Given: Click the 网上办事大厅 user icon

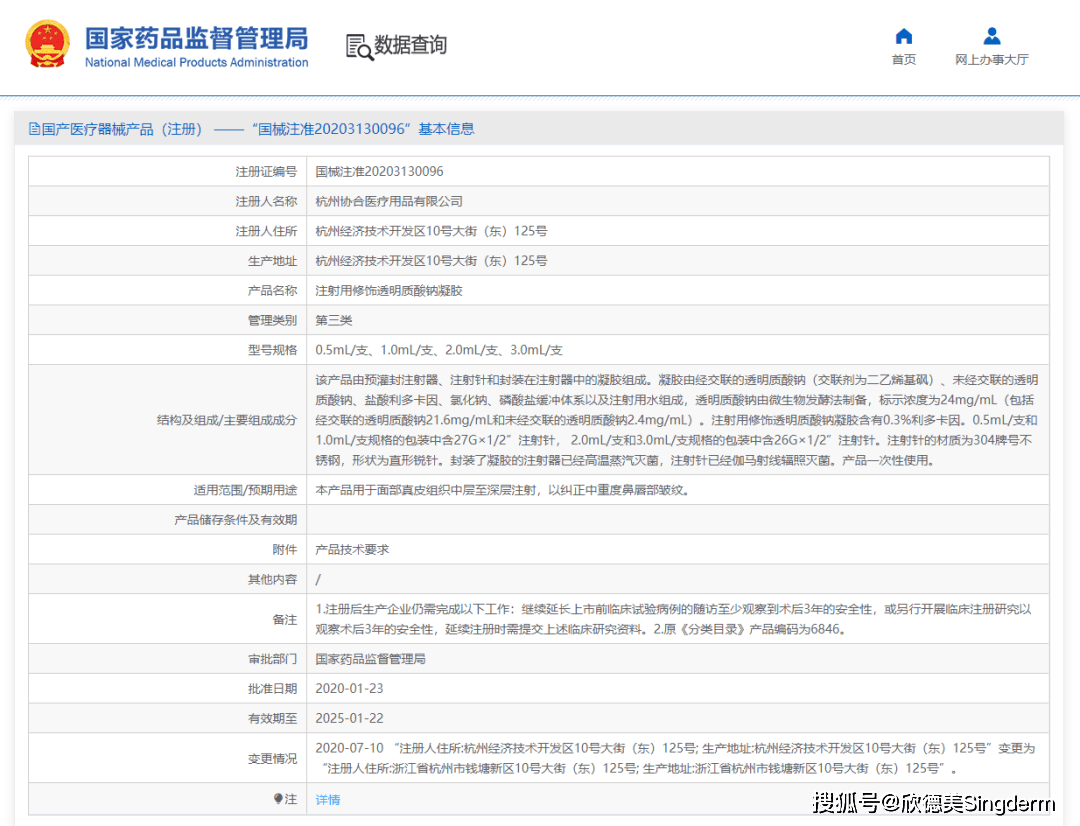Looking at the screenshot, I should 991,37.
